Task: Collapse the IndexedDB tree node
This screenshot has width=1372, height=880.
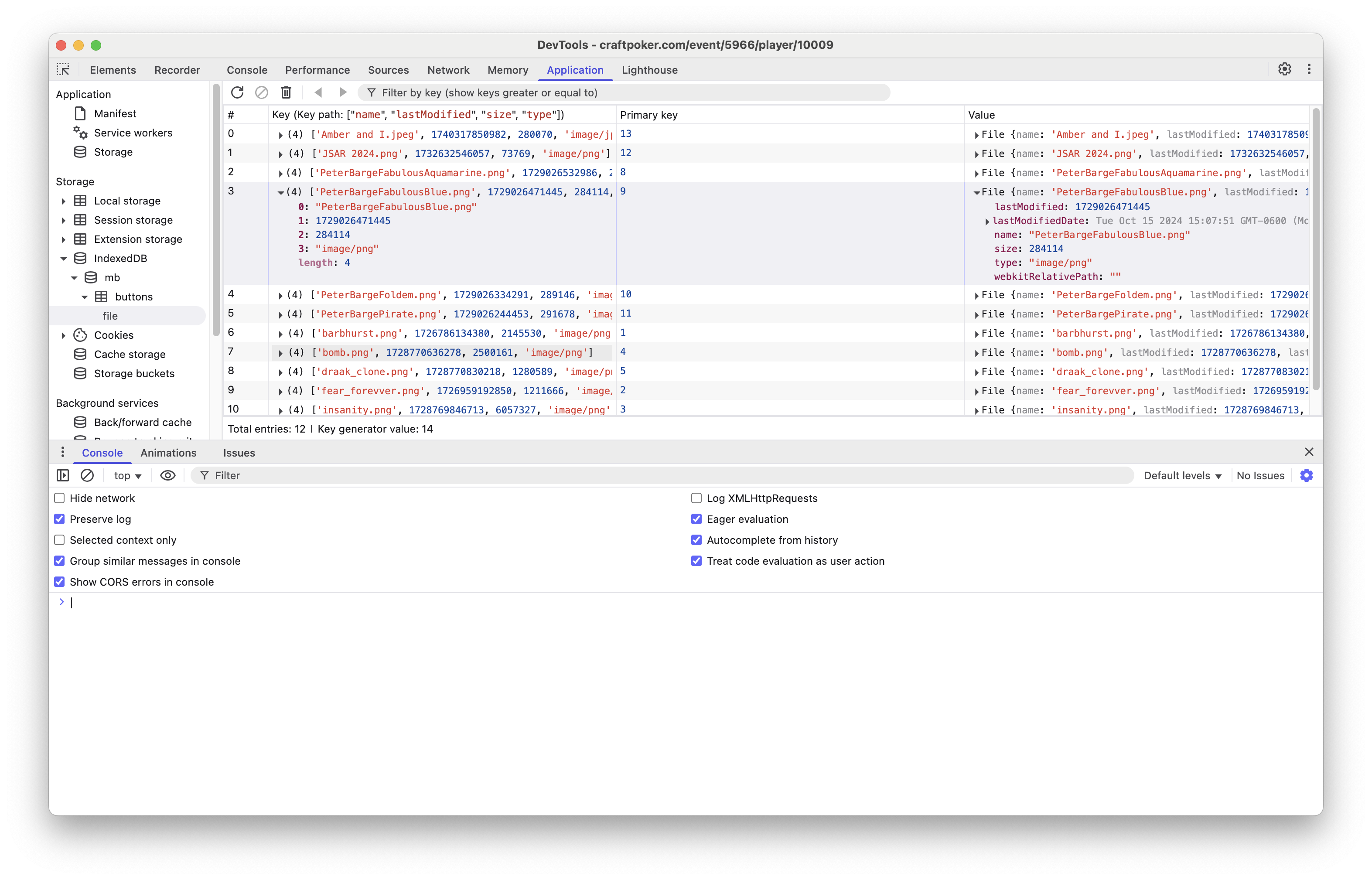Action: coord(63,259)
